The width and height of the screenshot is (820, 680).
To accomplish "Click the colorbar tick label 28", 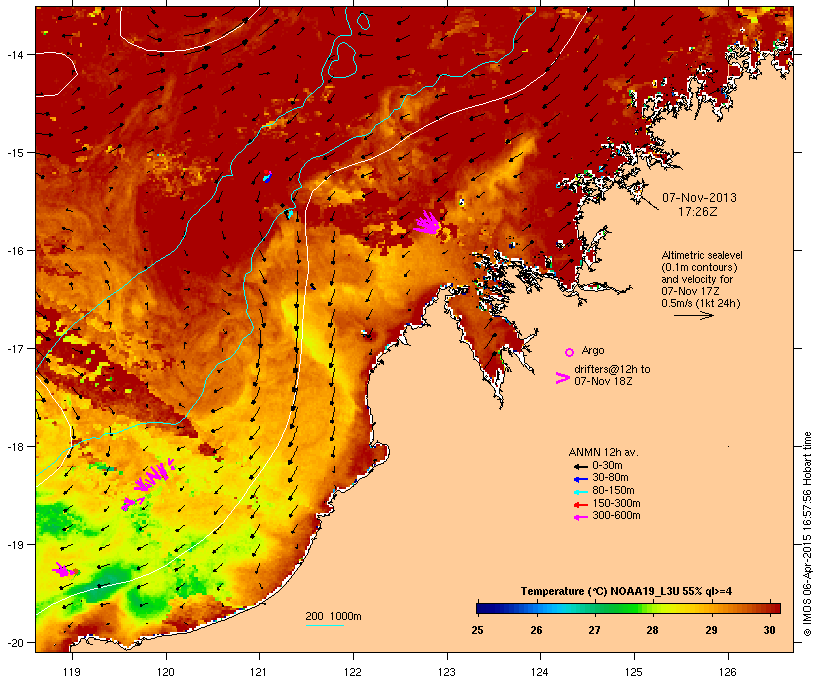I will coord(652,630).
